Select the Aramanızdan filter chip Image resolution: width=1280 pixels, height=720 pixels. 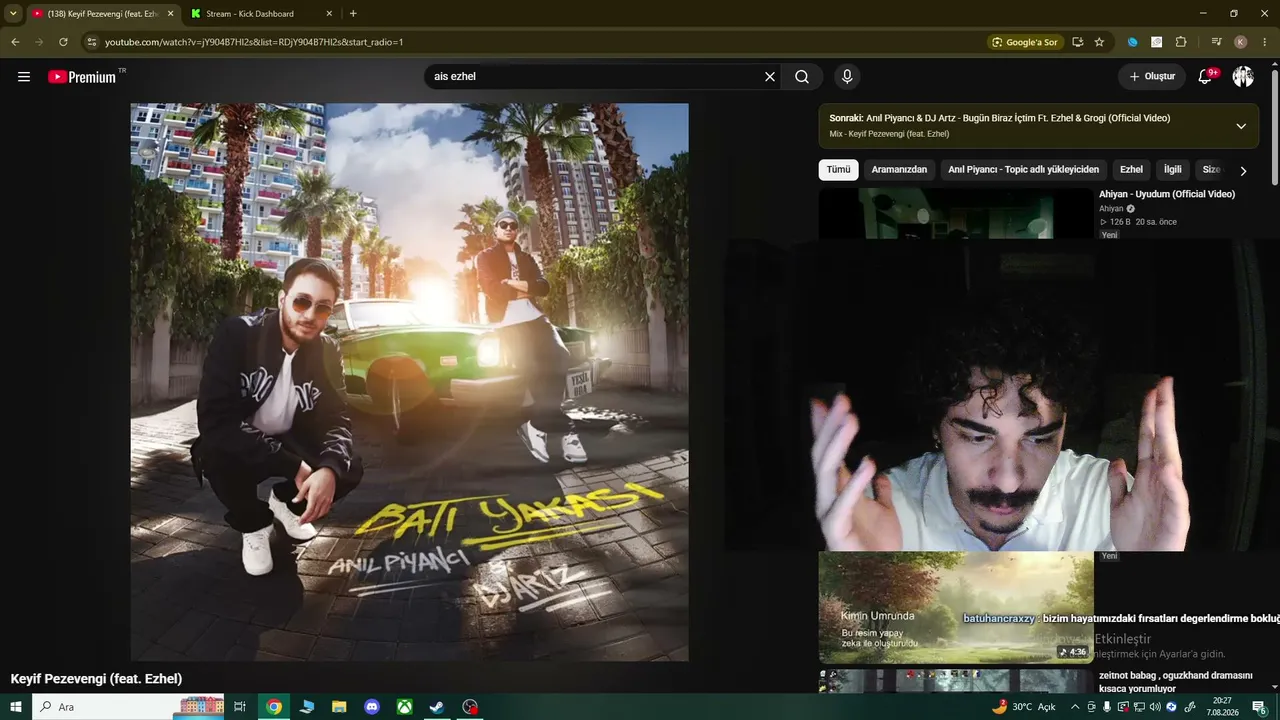(x=899, y=170)
